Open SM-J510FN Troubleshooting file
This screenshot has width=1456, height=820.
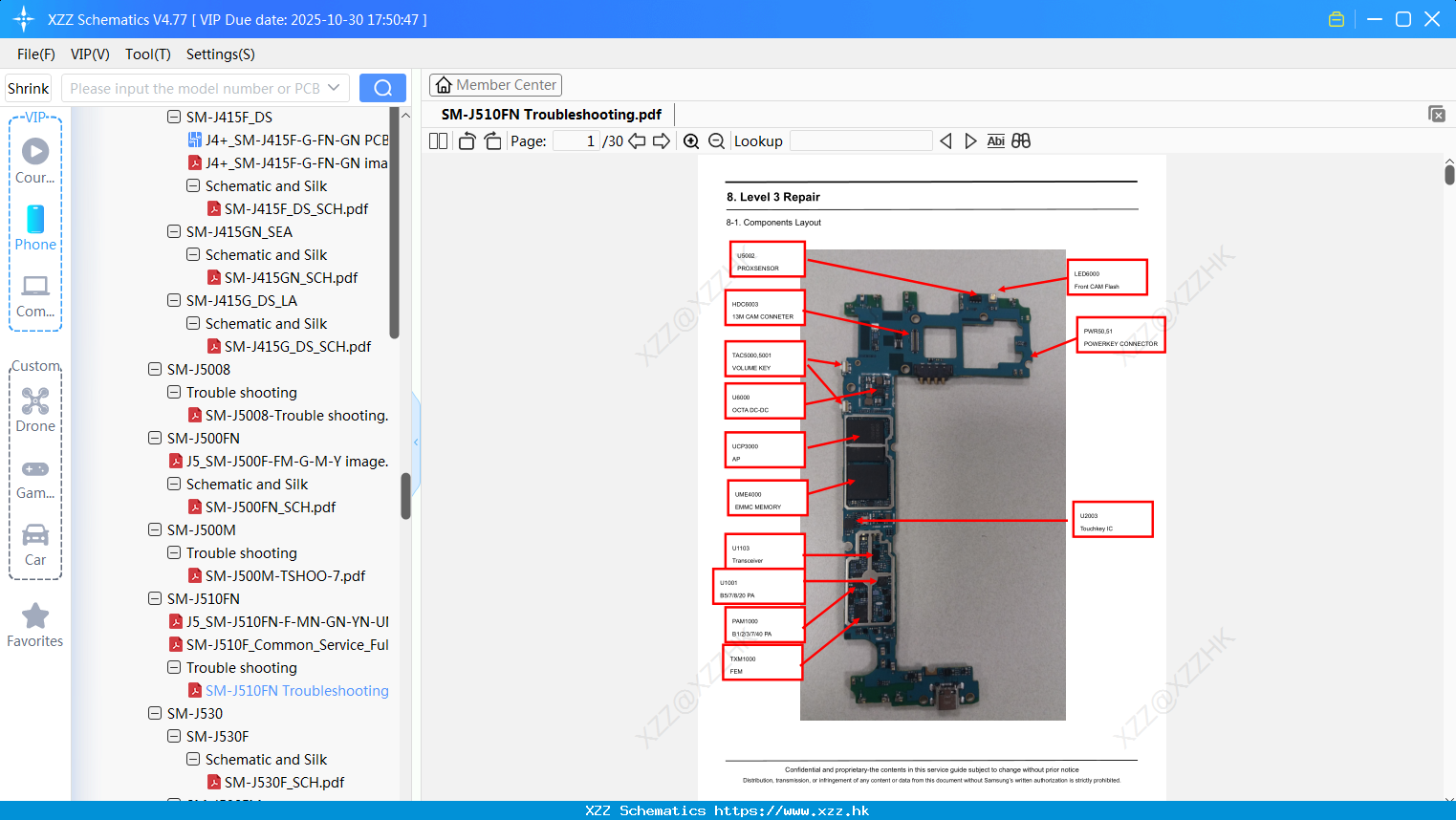tap(288, 690)
